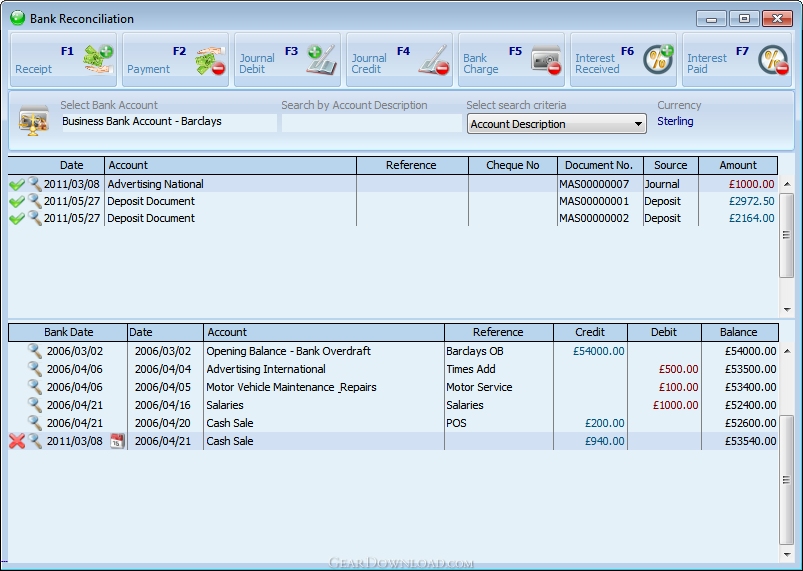Open calendar icon on 2011/03/08 bank date
Image resolution: width=803 pixels, height=571 pixels.
pos(117,441)
